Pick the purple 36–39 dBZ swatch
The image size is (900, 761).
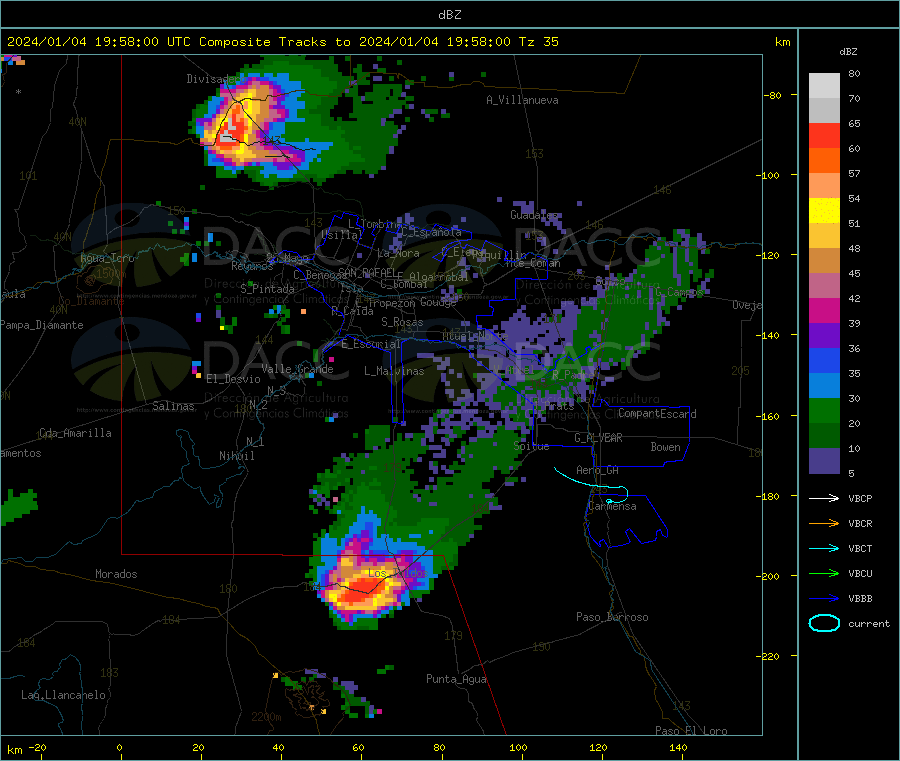(824, 336)
